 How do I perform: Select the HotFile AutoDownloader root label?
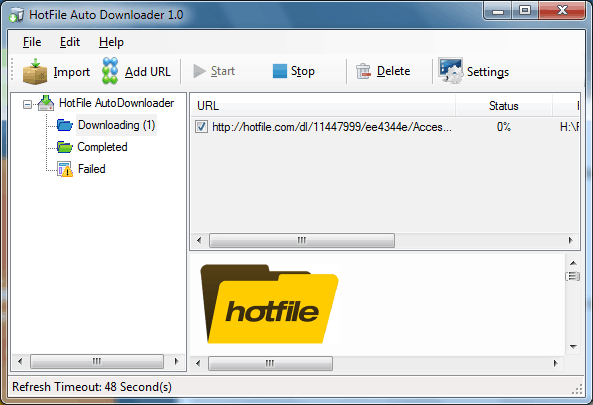coord(116,103)
